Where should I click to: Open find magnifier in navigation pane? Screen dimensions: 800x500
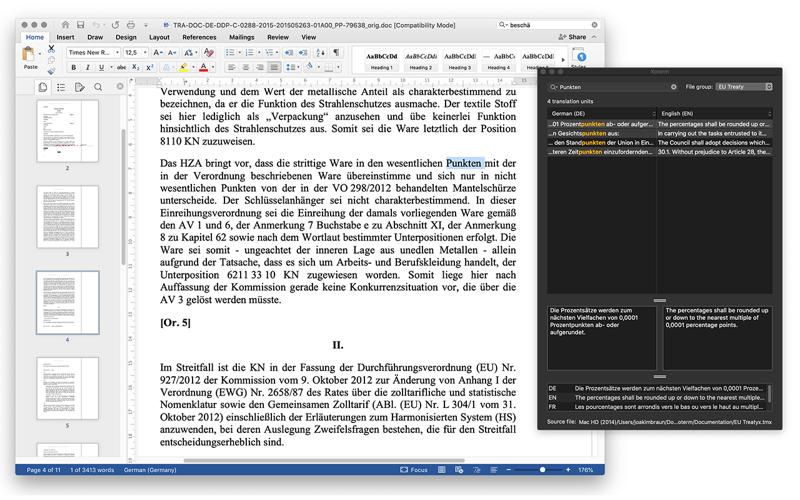pyautogui.click(x=98, y=87)
